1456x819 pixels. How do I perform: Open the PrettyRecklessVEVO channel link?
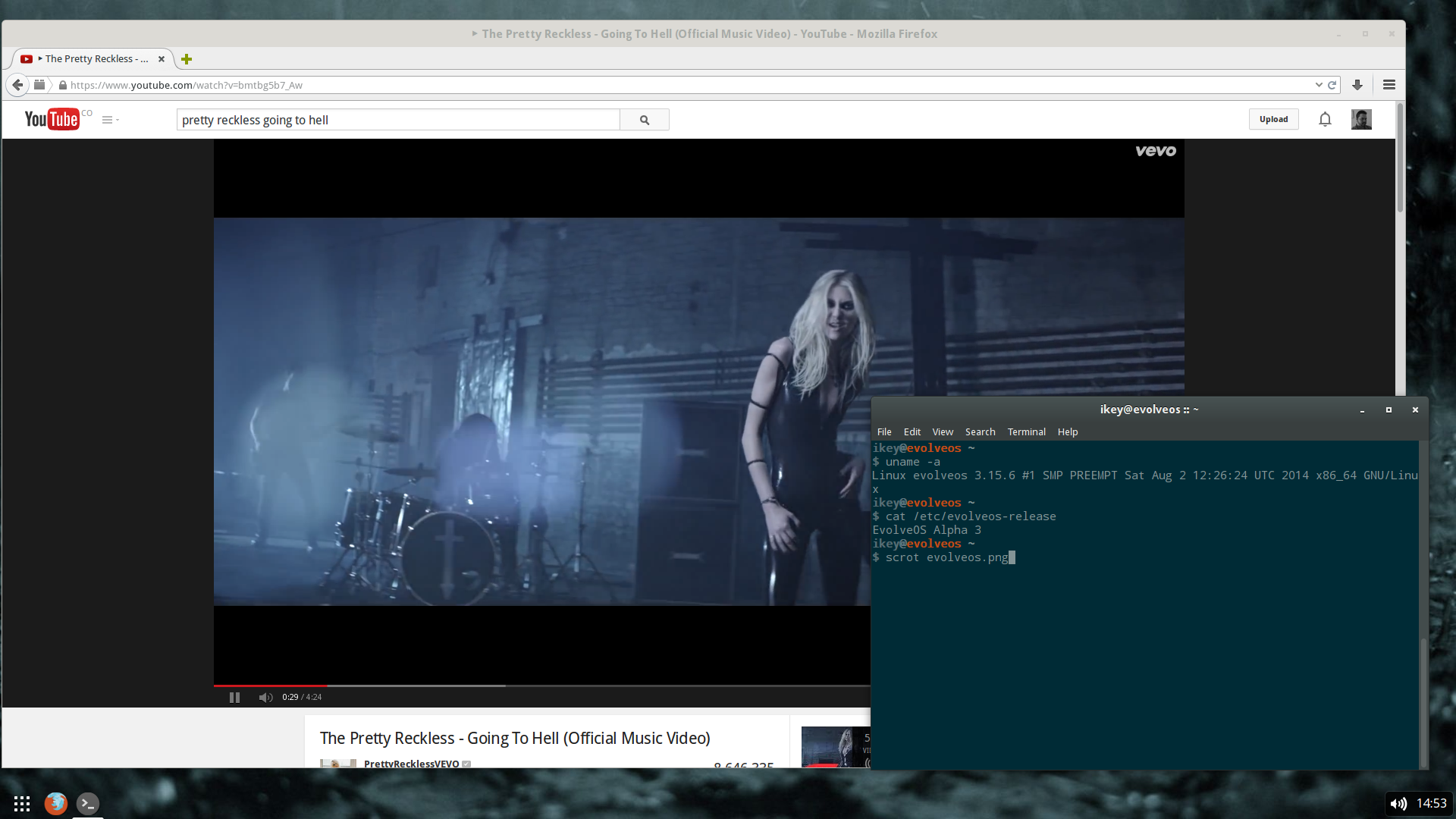click(x=411, y=764)
